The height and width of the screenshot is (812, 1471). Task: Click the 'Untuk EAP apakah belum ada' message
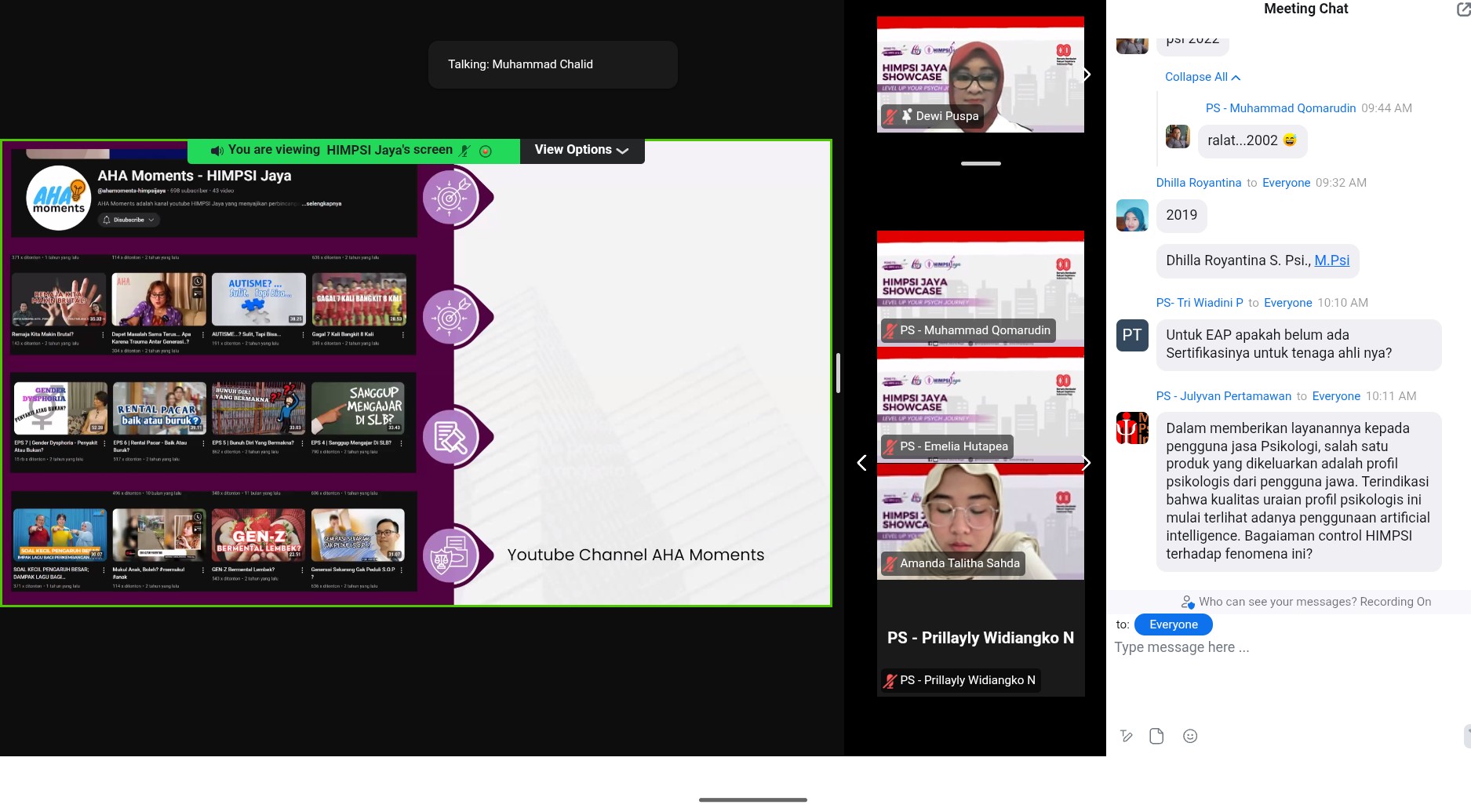pyautogui.click(x=1298, y=344)
